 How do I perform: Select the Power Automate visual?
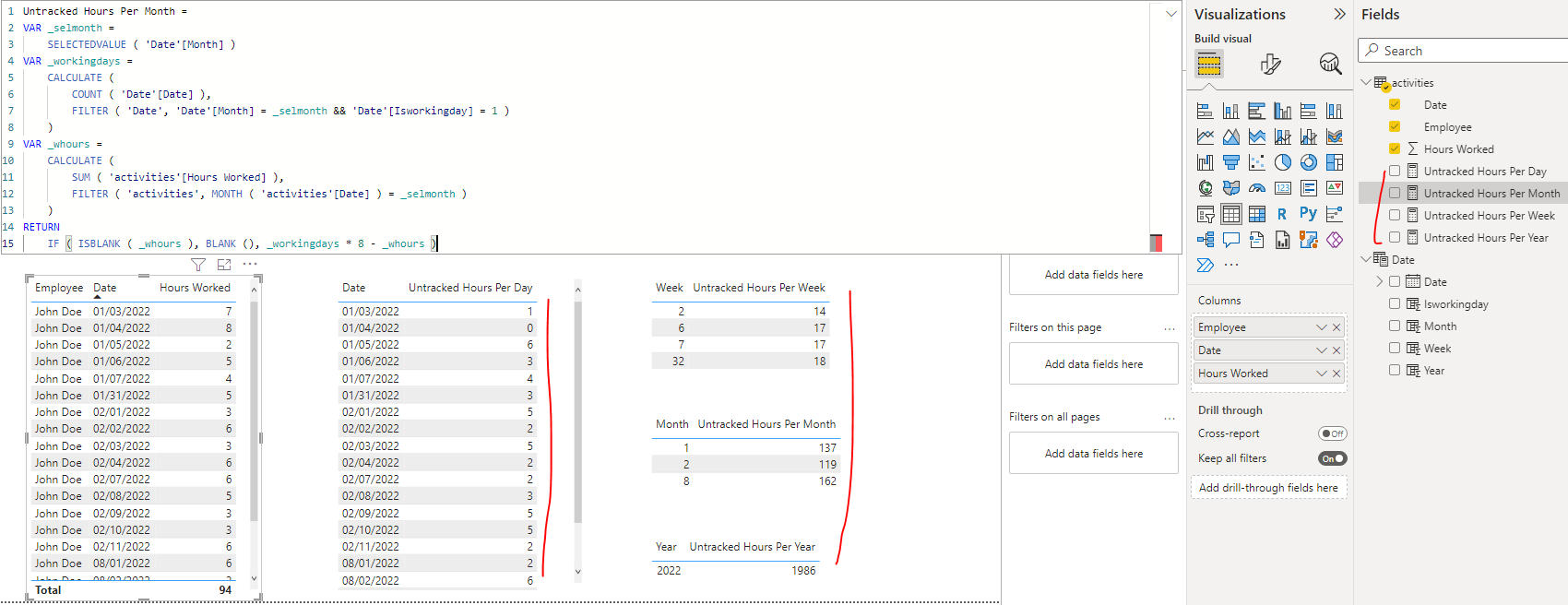(x=1205, y=266)
